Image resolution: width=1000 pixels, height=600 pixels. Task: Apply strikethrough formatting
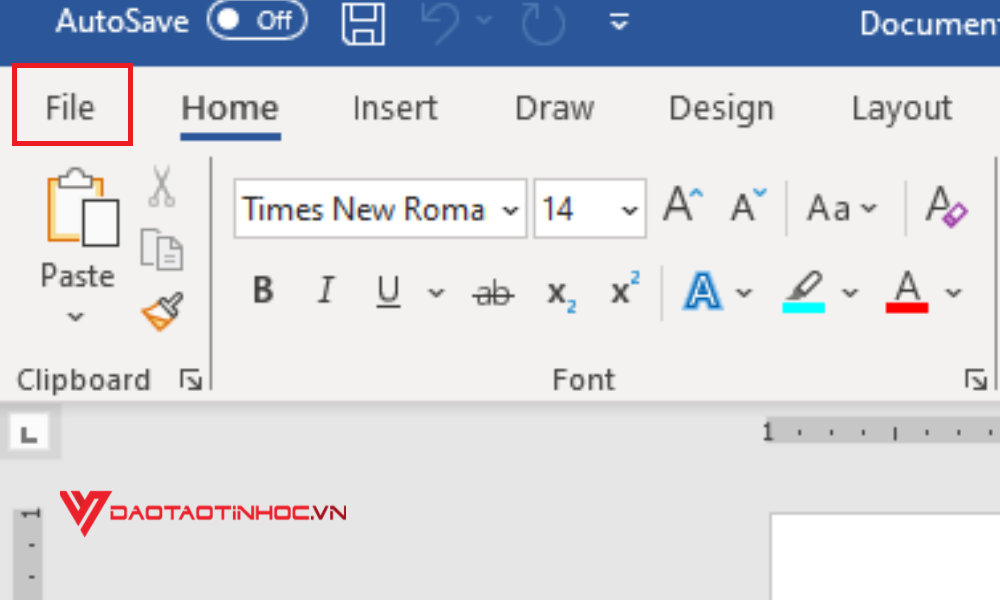pyautogui.click(x=492, y=291)
